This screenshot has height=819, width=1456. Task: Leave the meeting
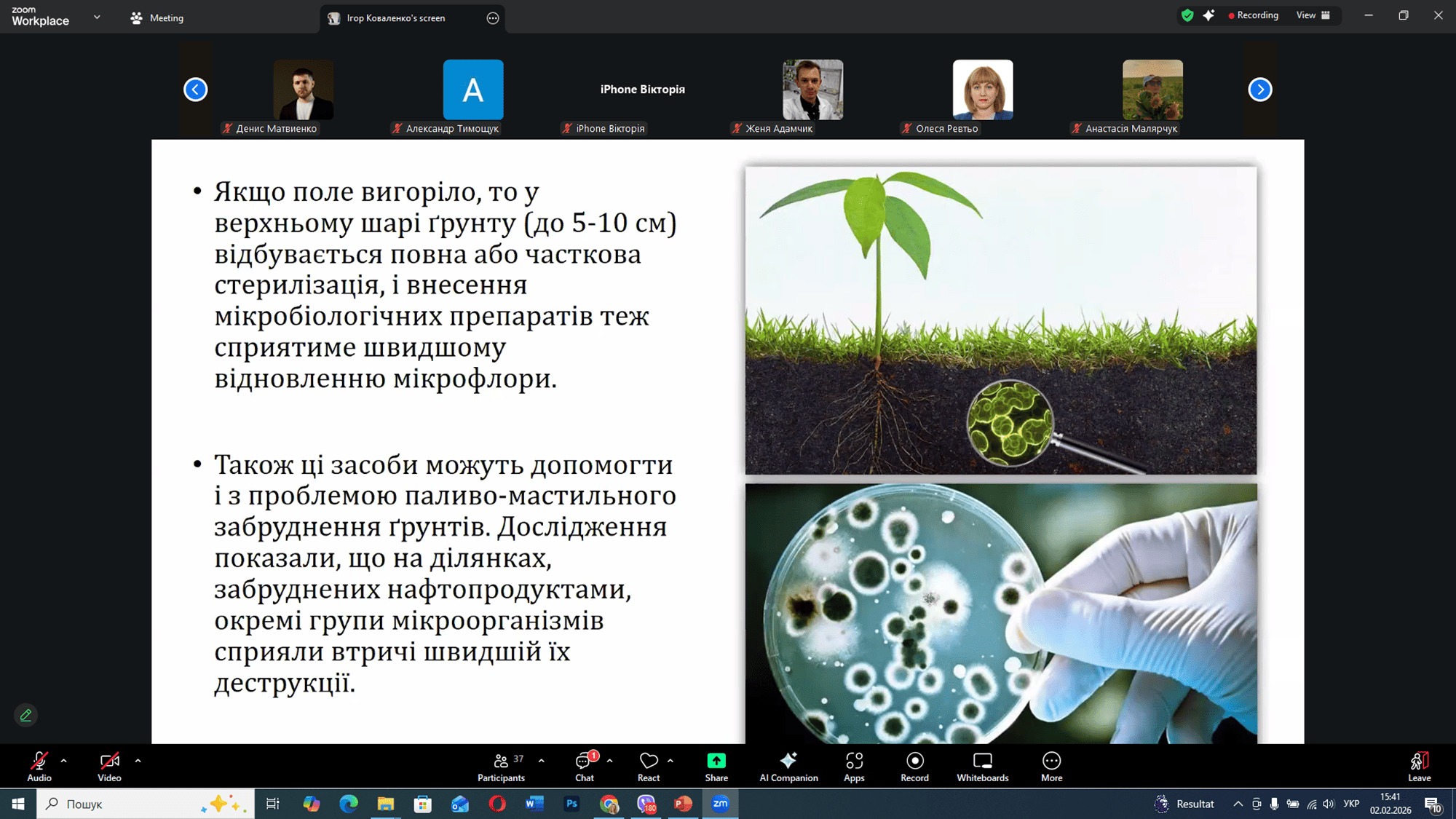pos(1419,767)
